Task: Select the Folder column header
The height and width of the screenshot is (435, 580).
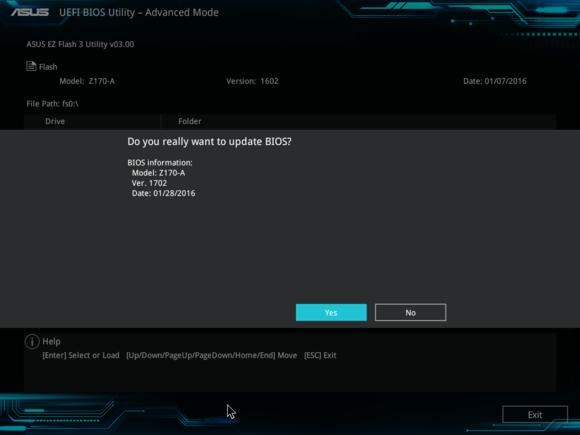Action: pyautogui.click(x=190, y=121)
